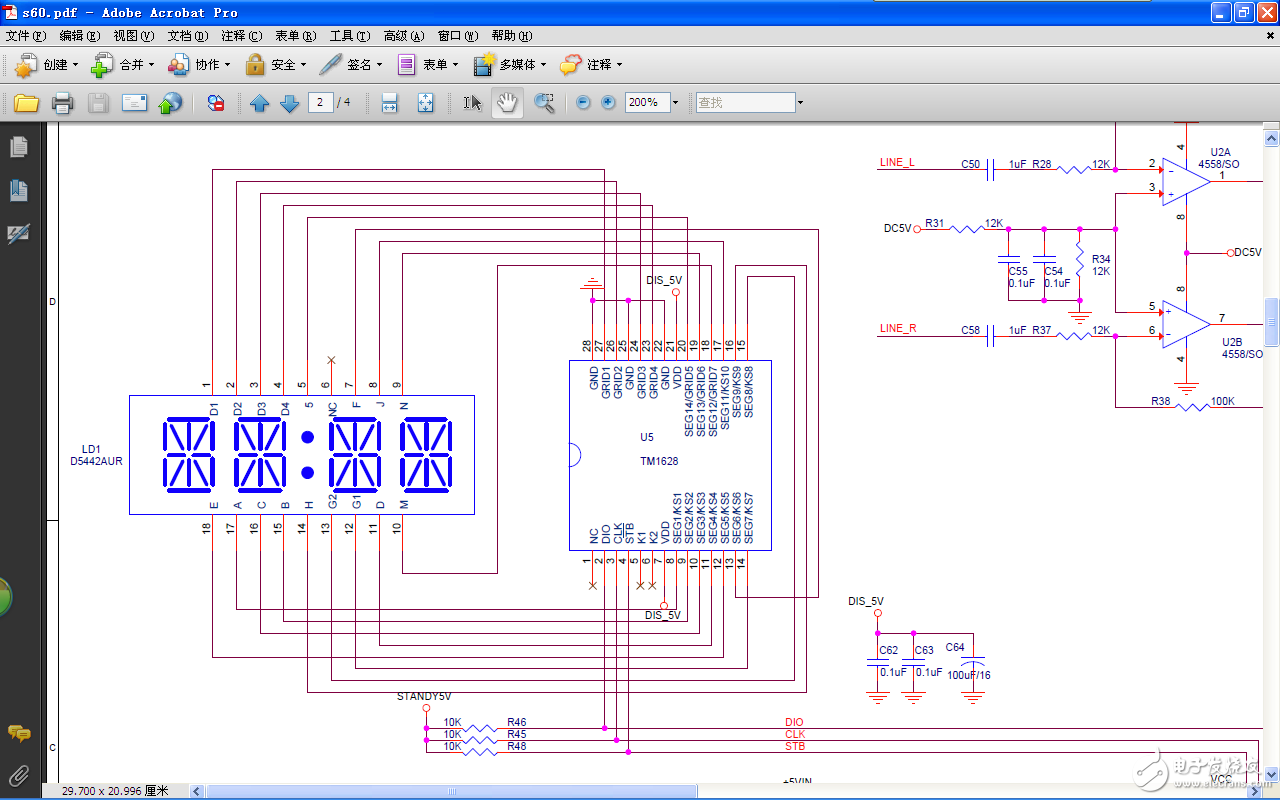Click the scroll down arrow of vertical scrollbar

[x=1272, y=773]
